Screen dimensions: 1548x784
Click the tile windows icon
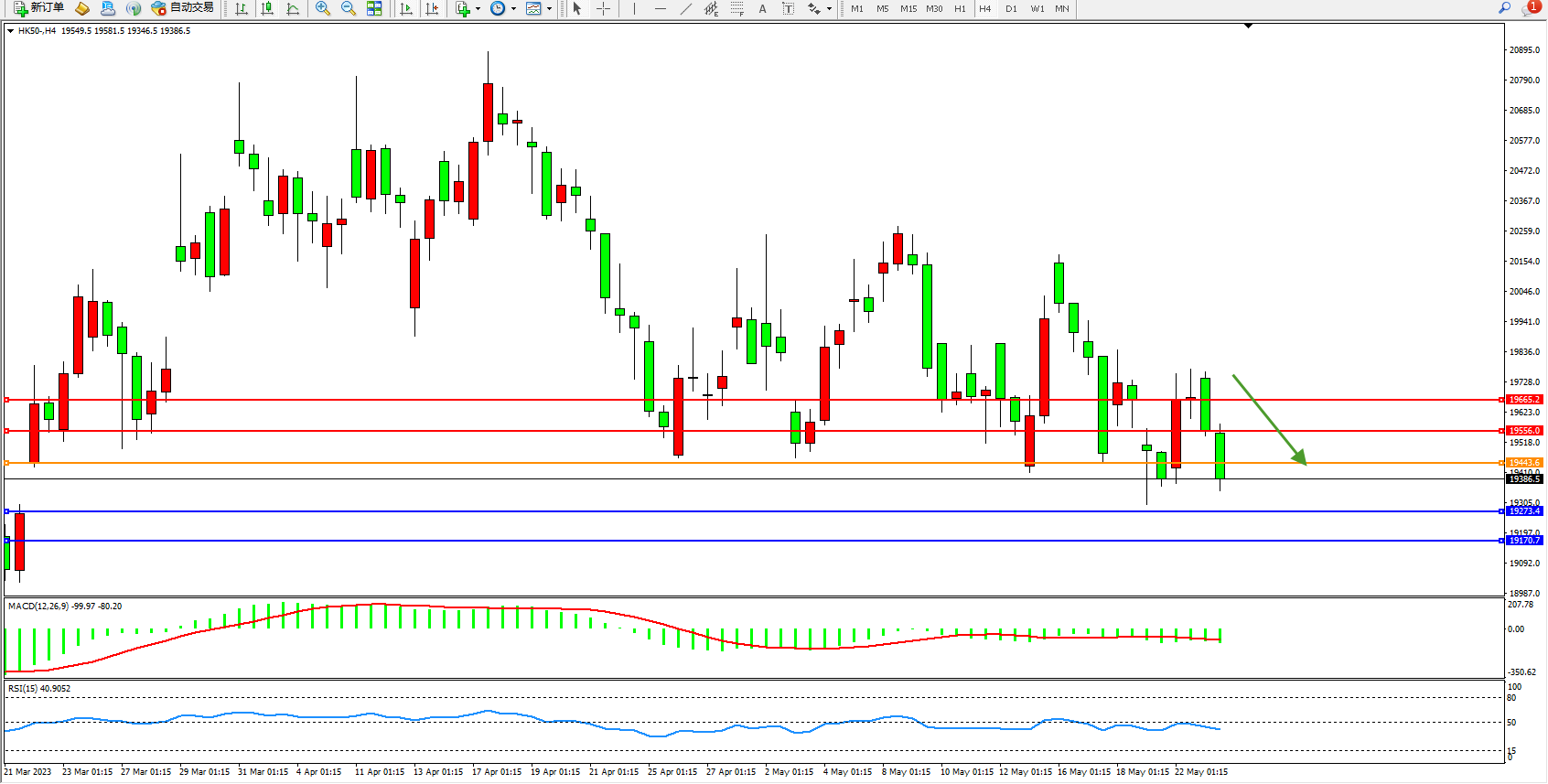pos(374,8)
